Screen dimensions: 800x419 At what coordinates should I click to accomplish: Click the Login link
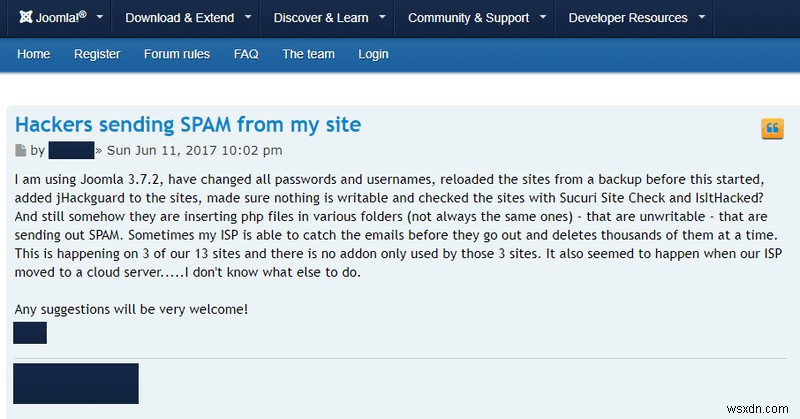373,54
